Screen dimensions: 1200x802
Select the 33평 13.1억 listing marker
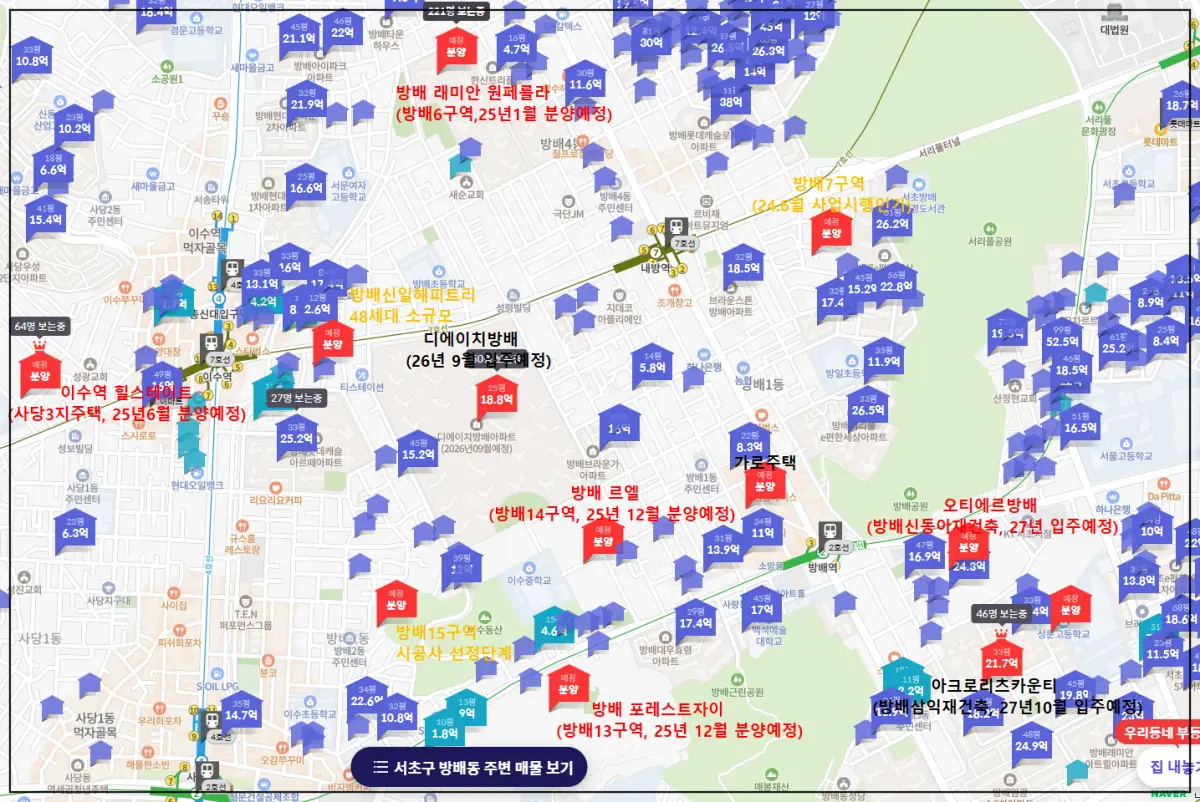tap(261, 283)
